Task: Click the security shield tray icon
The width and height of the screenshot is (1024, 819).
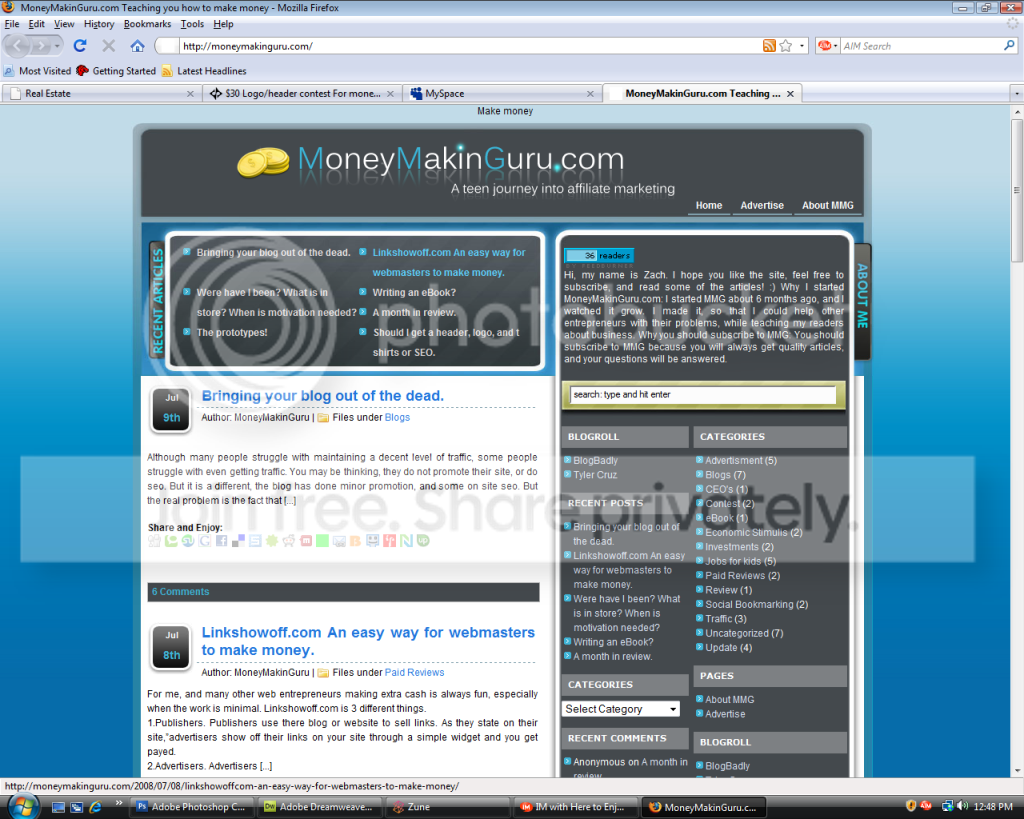Action: (x=911, y=807)
